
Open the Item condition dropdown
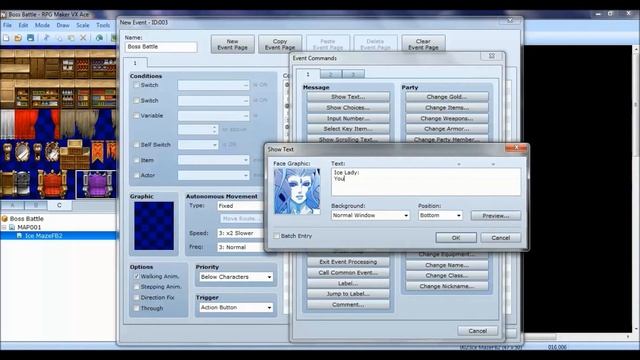(x=213, y=160)
